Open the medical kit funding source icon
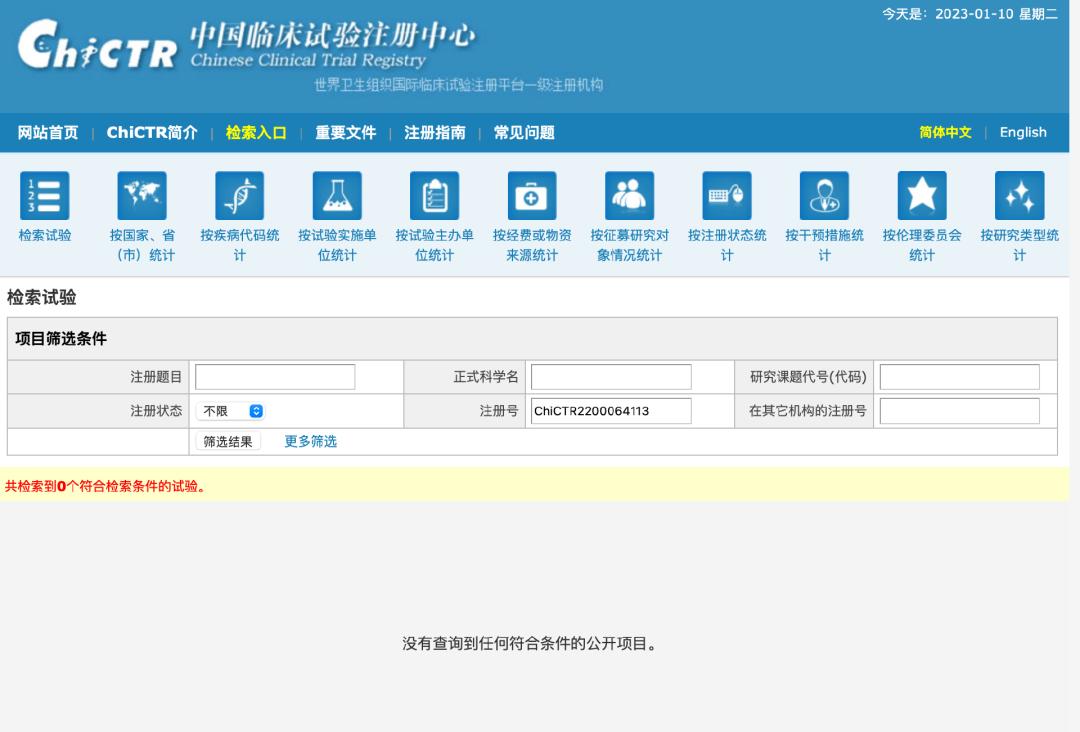The image size is (1080, 732). 532,196
